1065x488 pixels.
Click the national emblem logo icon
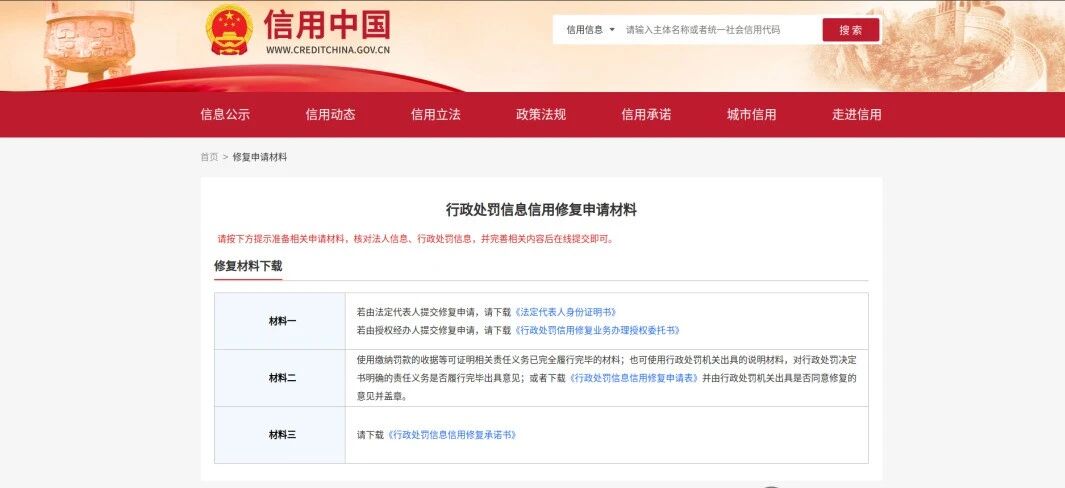230,30
